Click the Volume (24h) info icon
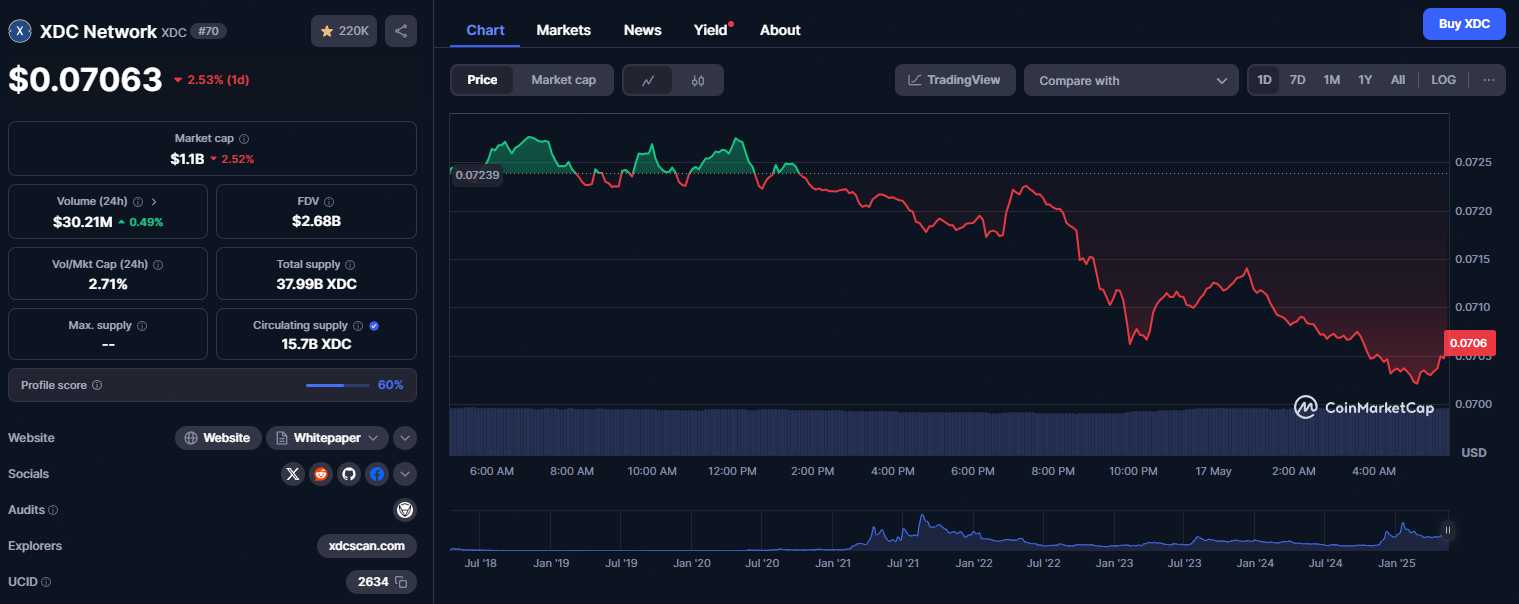This screenshot has height=604, width=1519. pyautogui.click(x=138, y=202)
